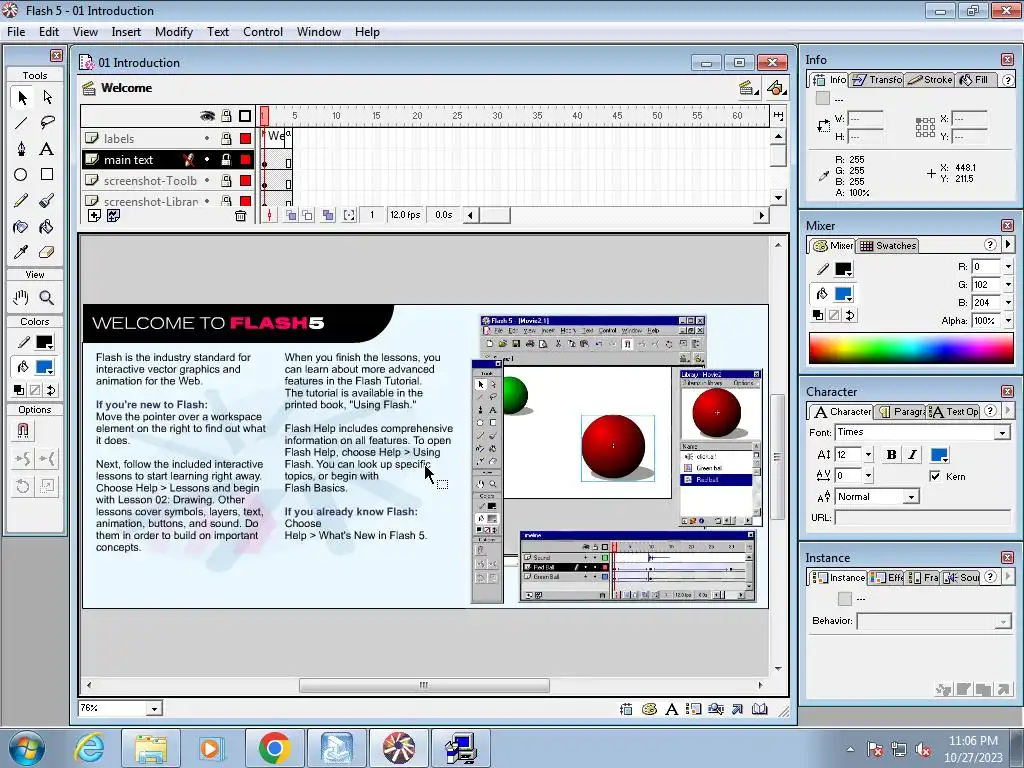Toggle lock on labels layer
Viewport: 1024px width, 768px height.
(226, 138)
